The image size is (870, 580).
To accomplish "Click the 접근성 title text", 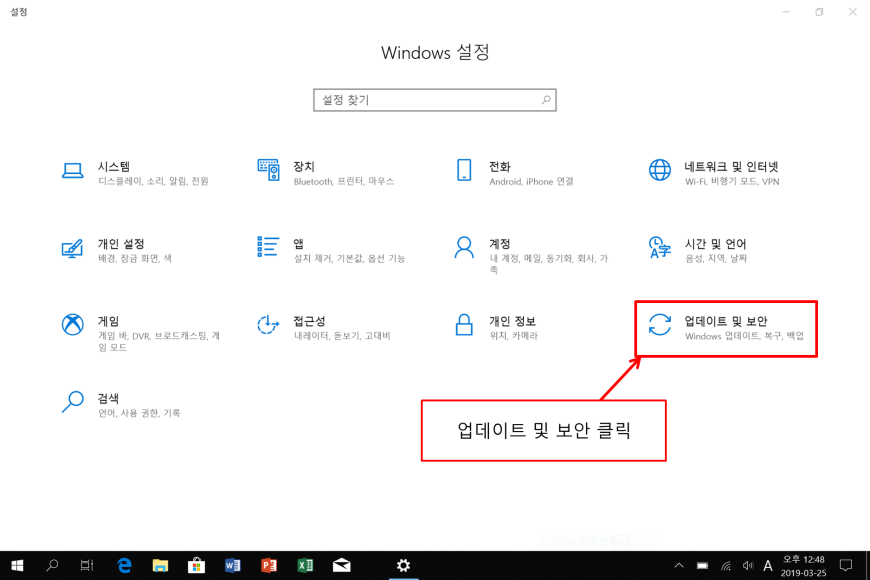I will [310, 321].
